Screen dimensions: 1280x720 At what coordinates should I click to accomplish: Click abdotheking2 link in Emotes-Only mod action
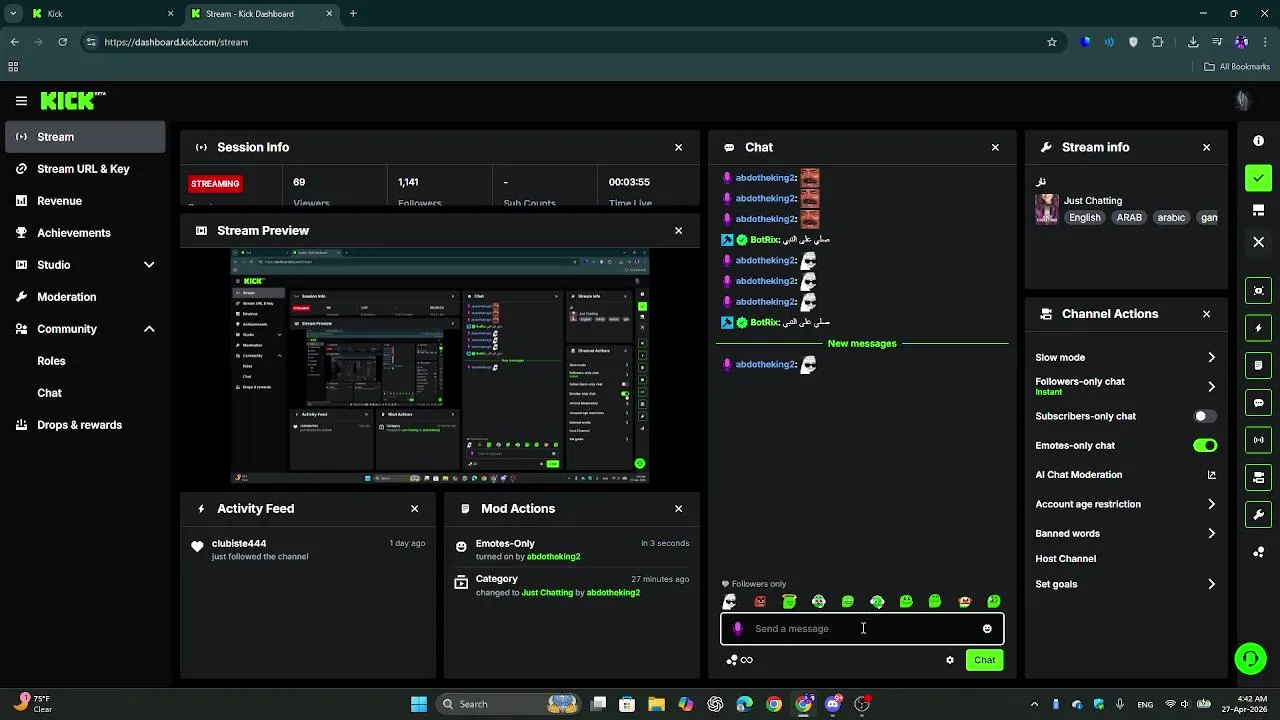click(553, 557)
